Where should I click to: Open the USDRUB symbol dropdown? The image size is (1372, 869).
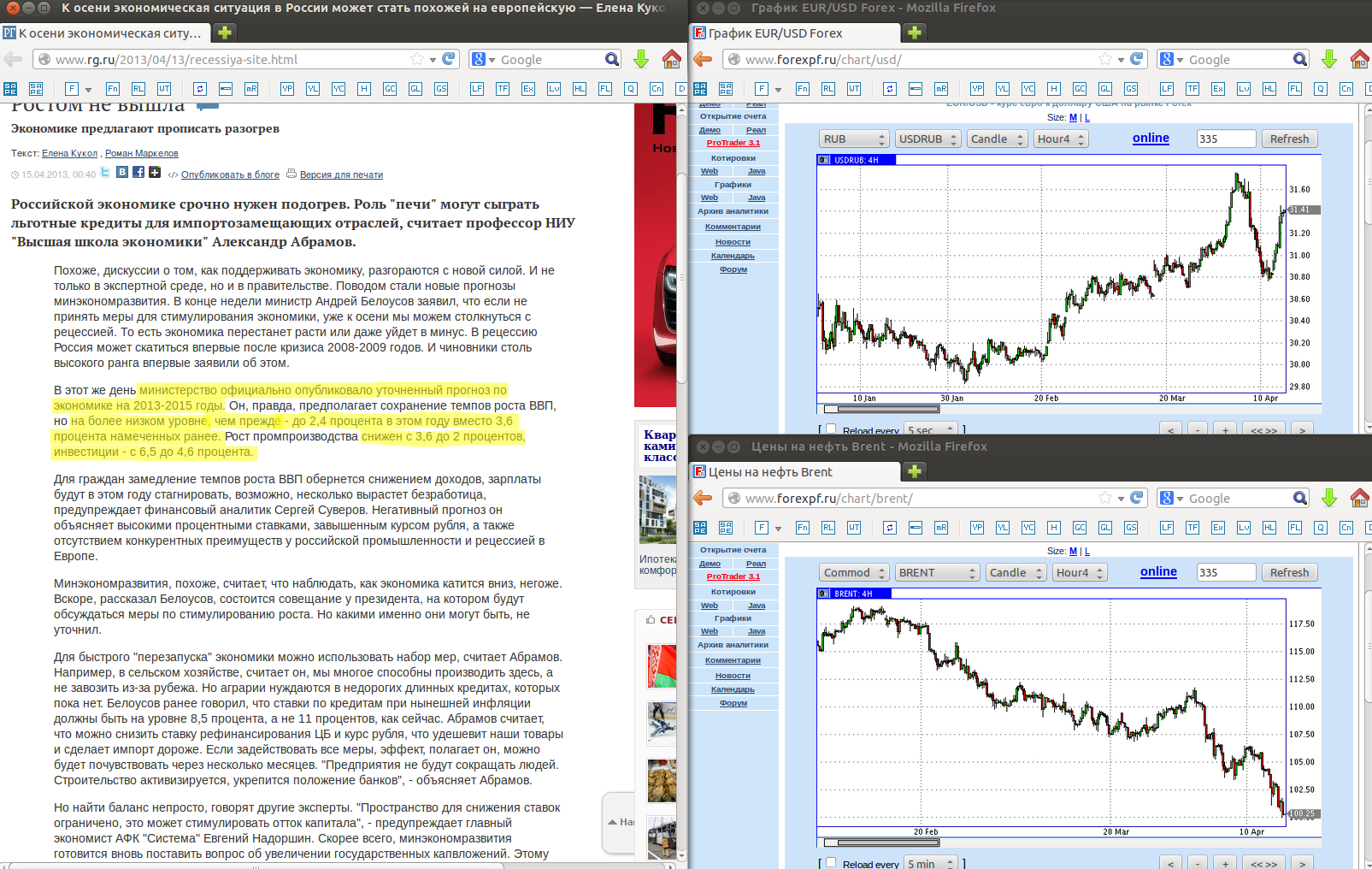(928, 139)
